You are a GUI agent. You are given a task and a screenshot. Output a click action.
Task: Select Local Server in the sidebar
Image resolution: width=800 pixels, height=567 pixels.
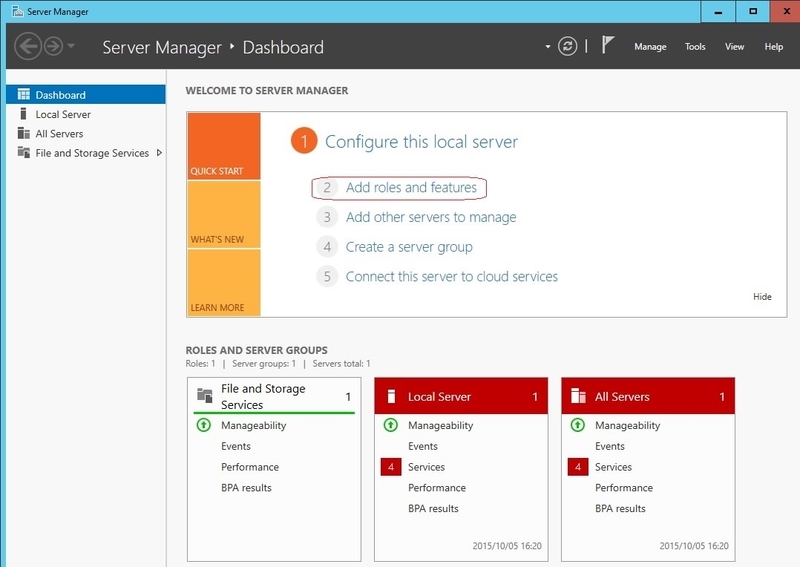pyautogui.click(x=86, y=114)
